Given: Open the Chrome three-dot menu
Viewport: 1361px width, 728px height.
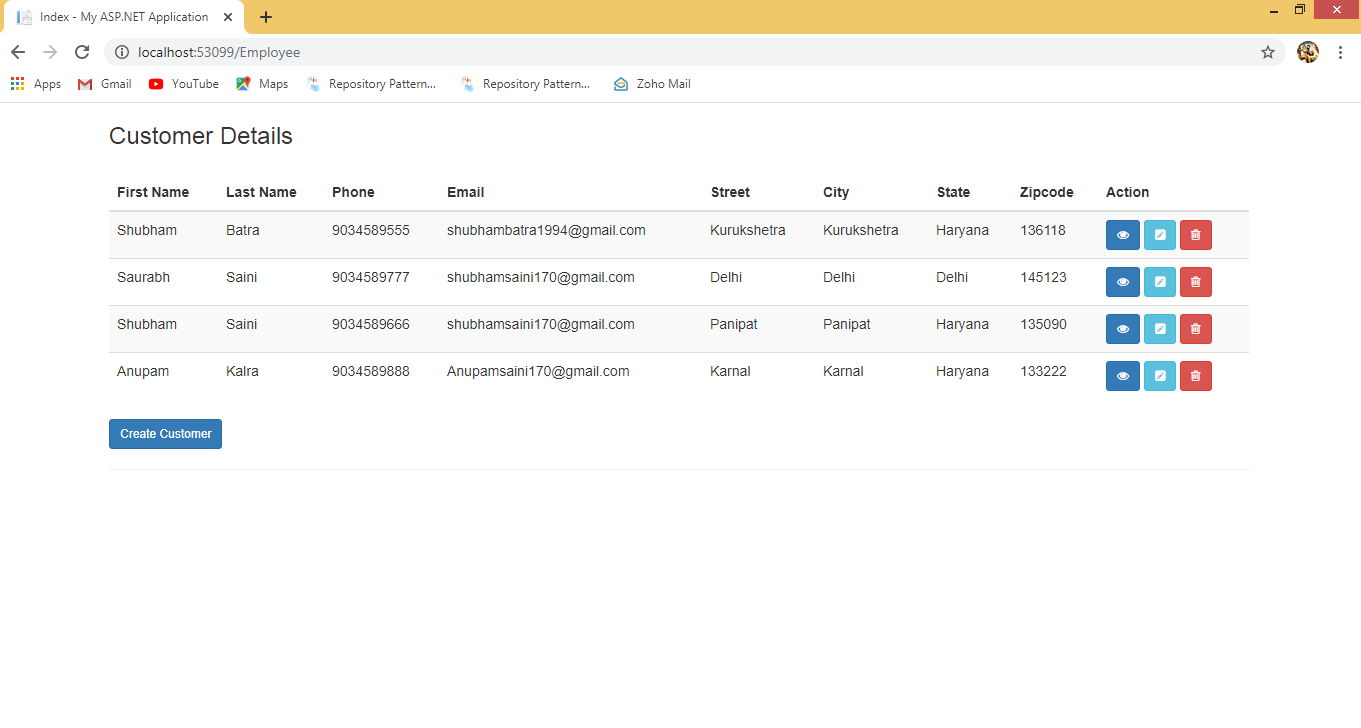Looking at the screenshot, I should tap(1340, 52).
